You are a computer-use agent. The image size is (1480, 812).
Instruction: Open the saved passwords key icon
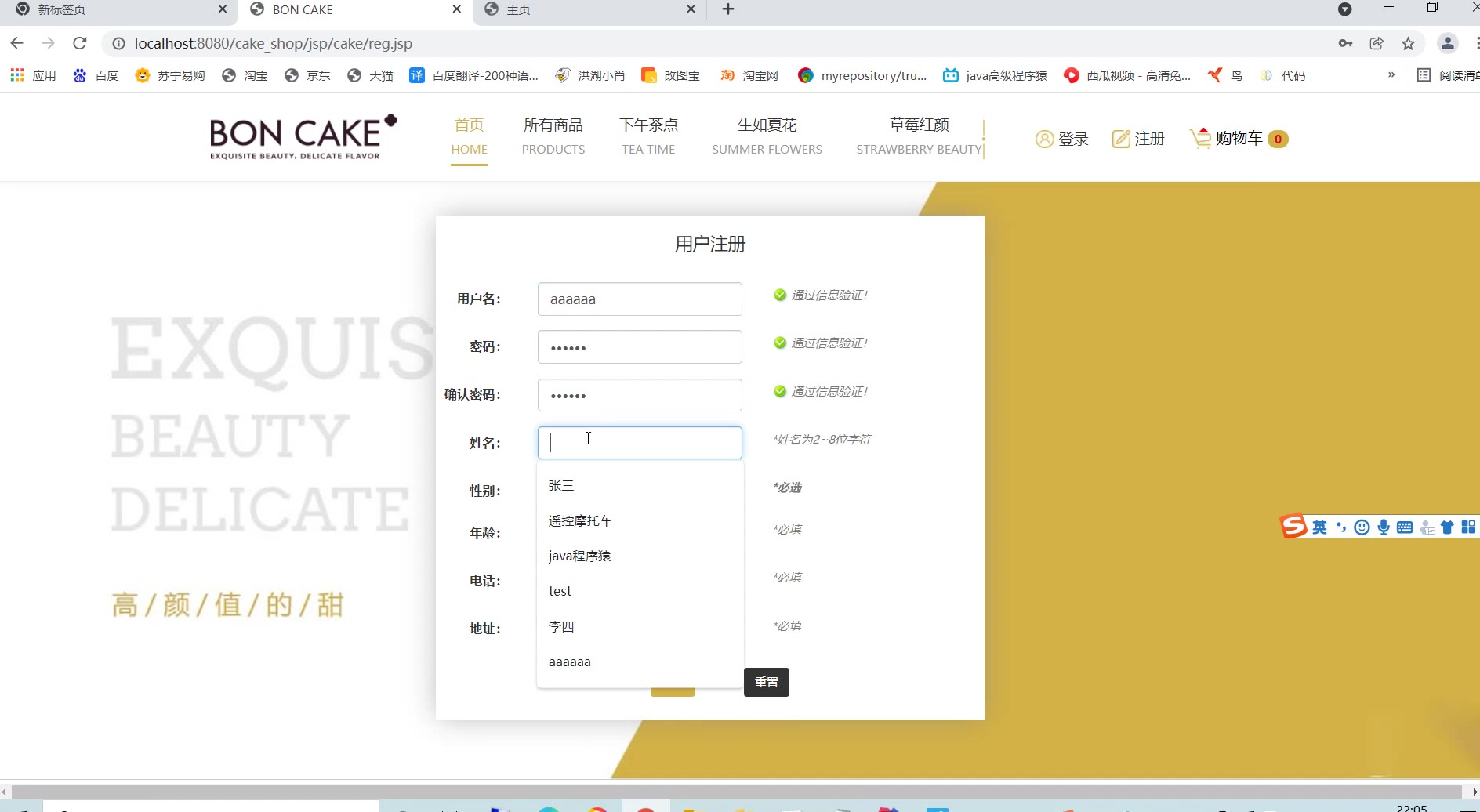click(x=1345, y=44)
